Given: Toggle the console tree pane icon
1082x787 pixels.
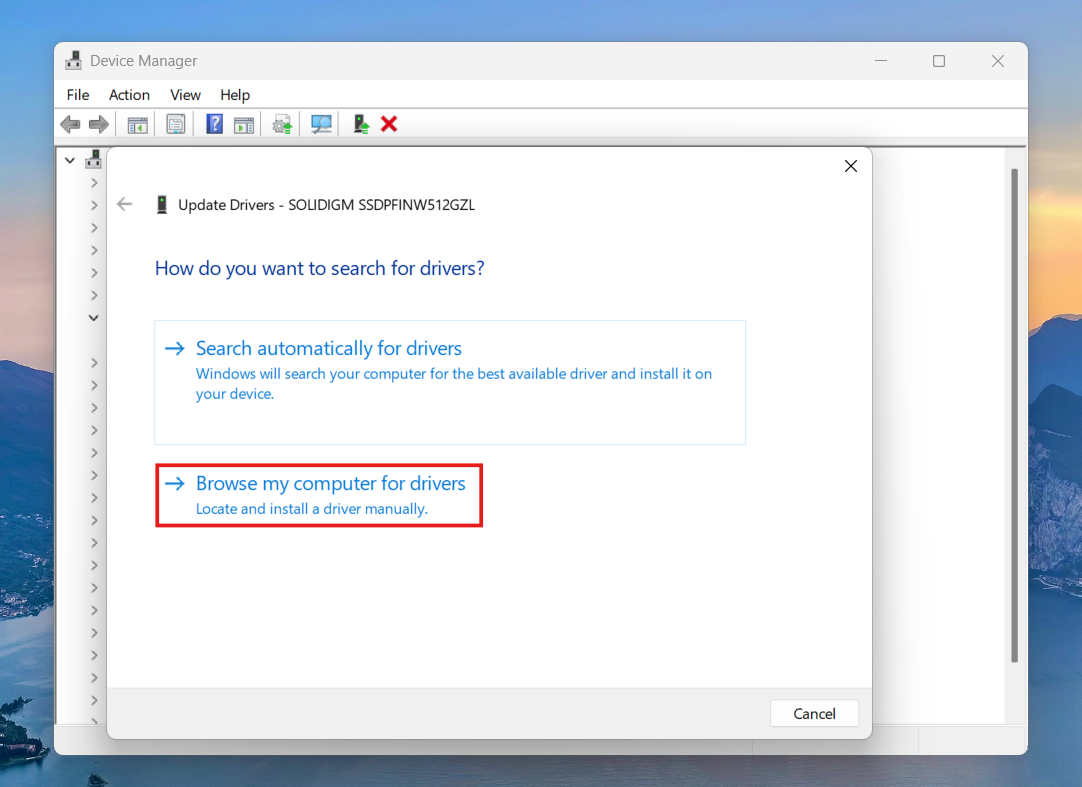Looking at the screenshot, I should click(137, 123).
